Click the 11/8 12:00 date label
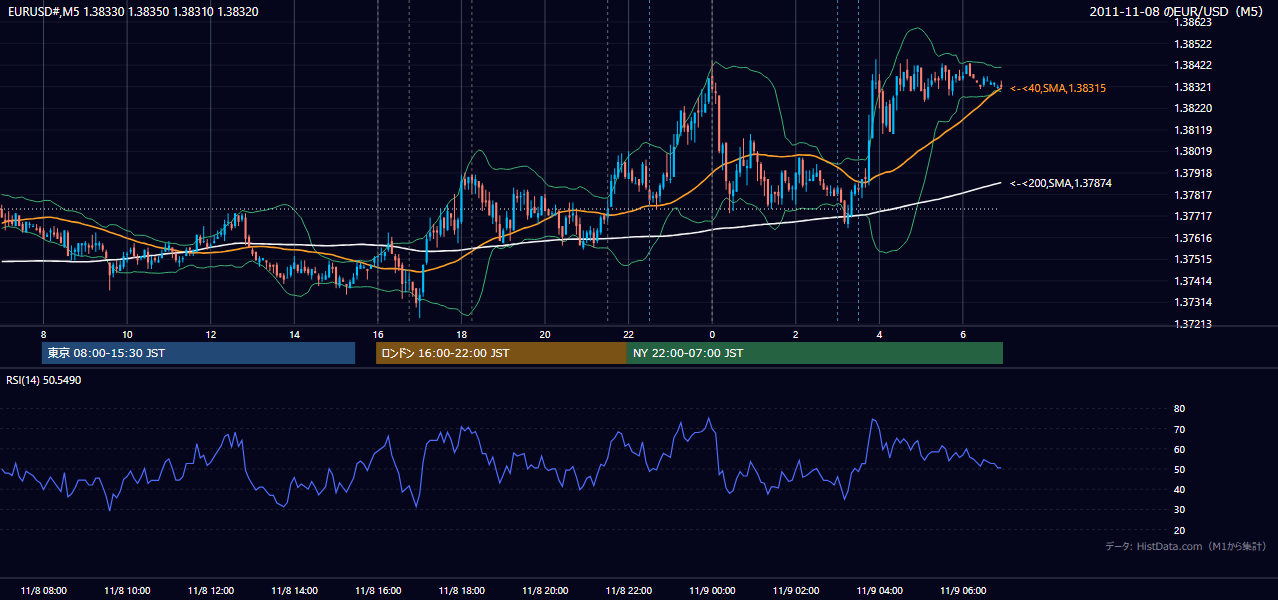This screenshot has width=1278, height=600. click(210, 591)
